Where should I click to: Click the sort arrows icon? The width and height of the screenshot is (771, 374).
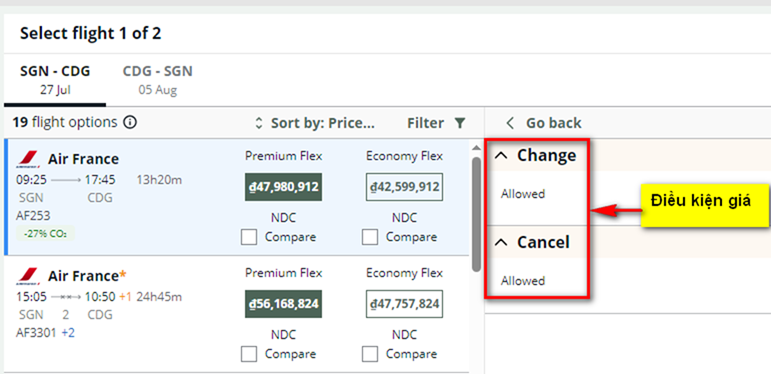point(259,123)
